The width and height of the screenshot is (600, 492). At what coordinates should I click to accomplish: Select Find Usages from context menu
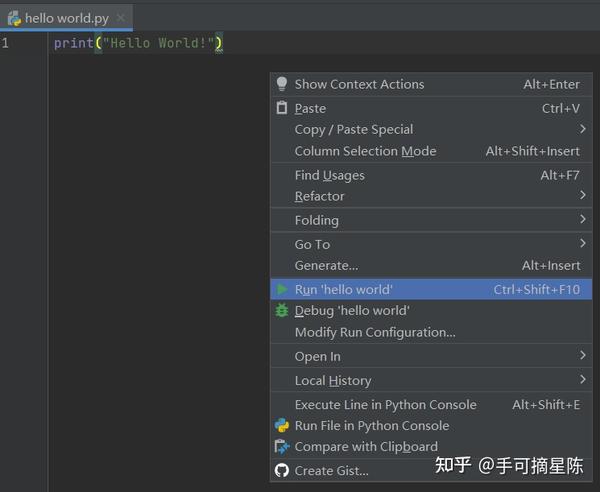329,175
